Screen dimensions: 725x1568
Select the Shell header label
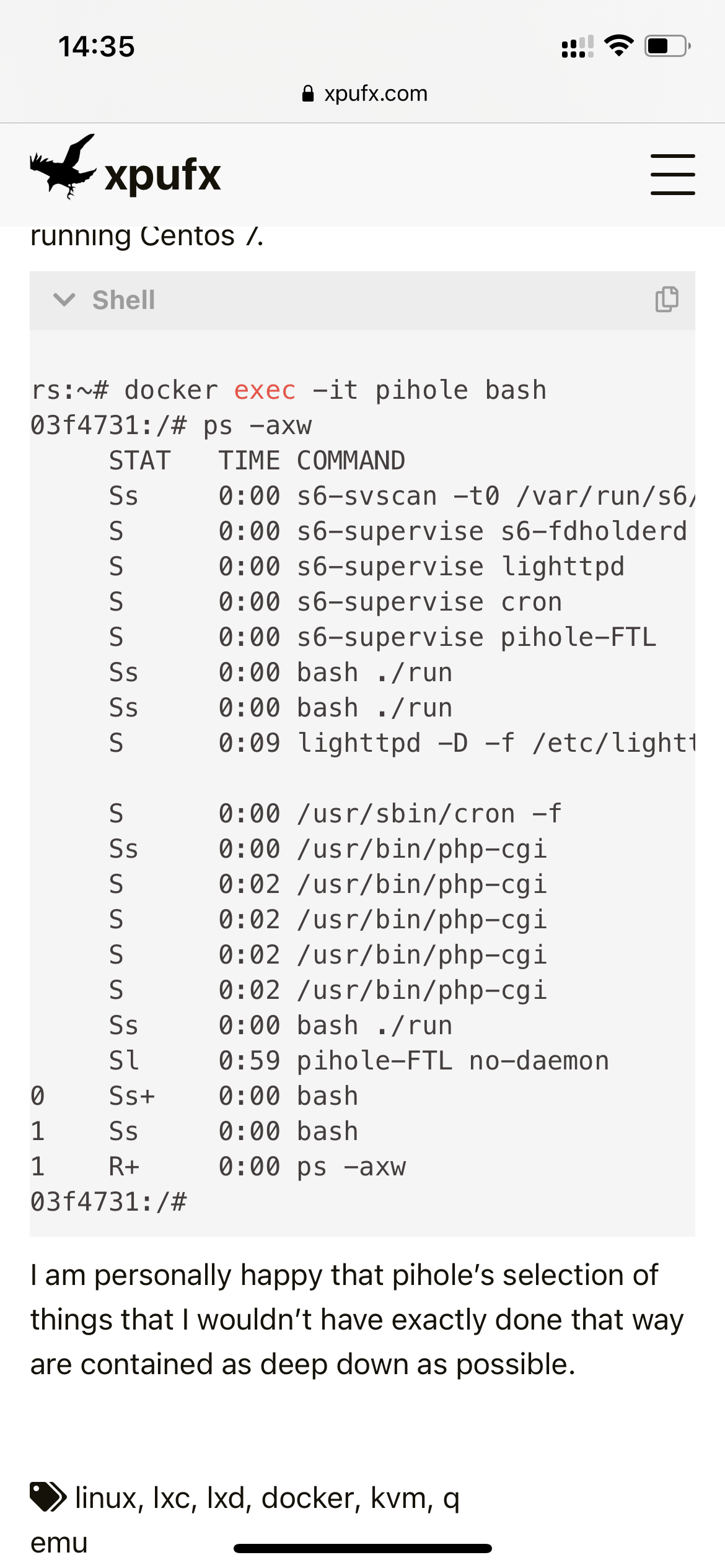pyautogui.click(x=123, y=300)
